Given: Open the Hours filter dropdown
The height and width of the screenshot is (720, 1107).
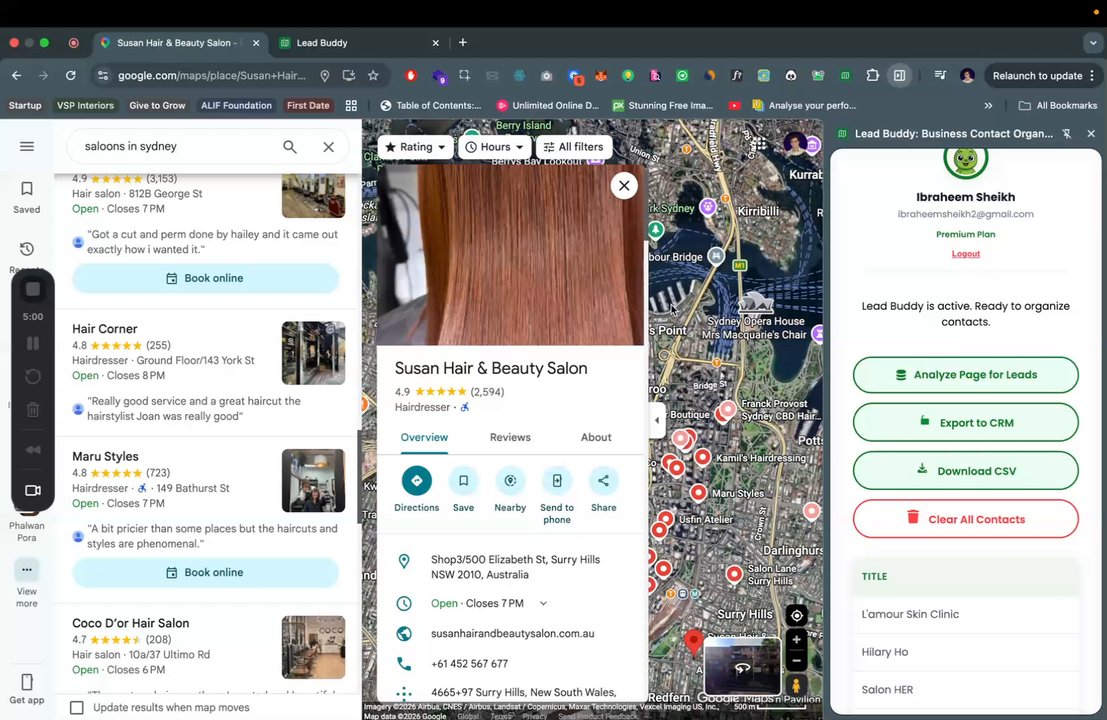Looking at the screenshot, I should click(x=495, y=147).
